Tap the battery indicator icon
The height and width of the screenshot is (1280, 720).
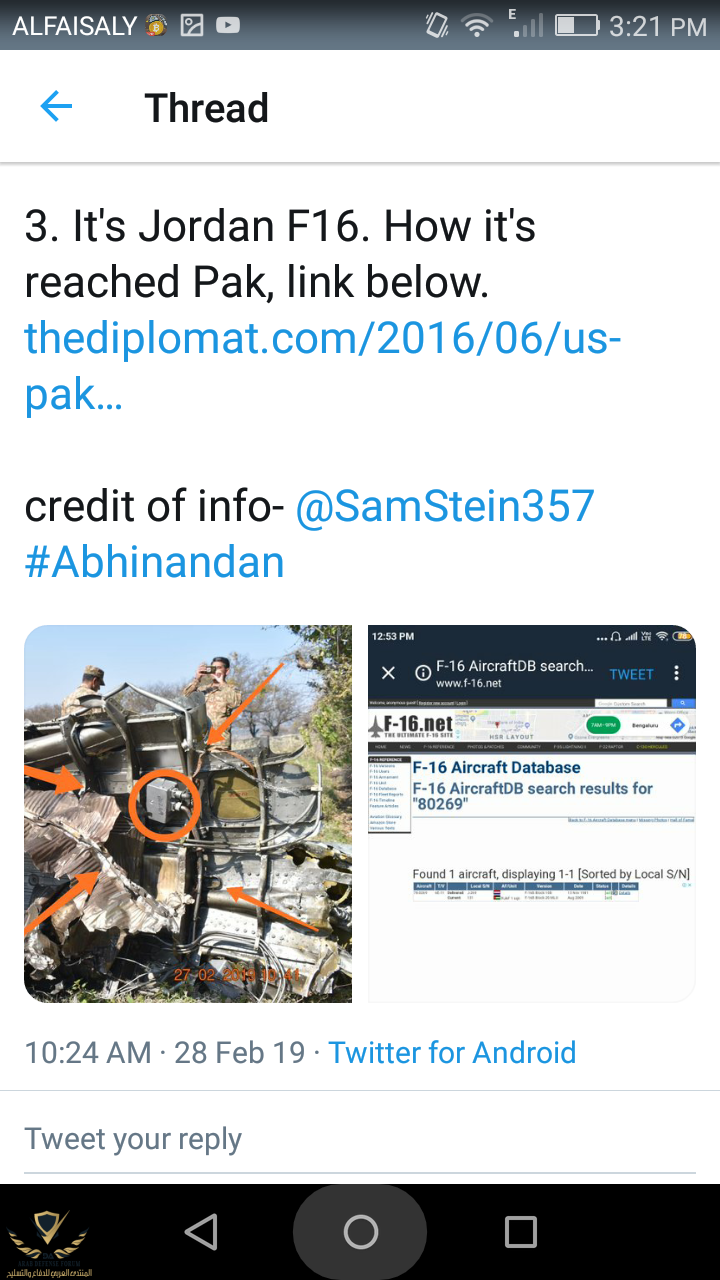[x=578, y=26]
